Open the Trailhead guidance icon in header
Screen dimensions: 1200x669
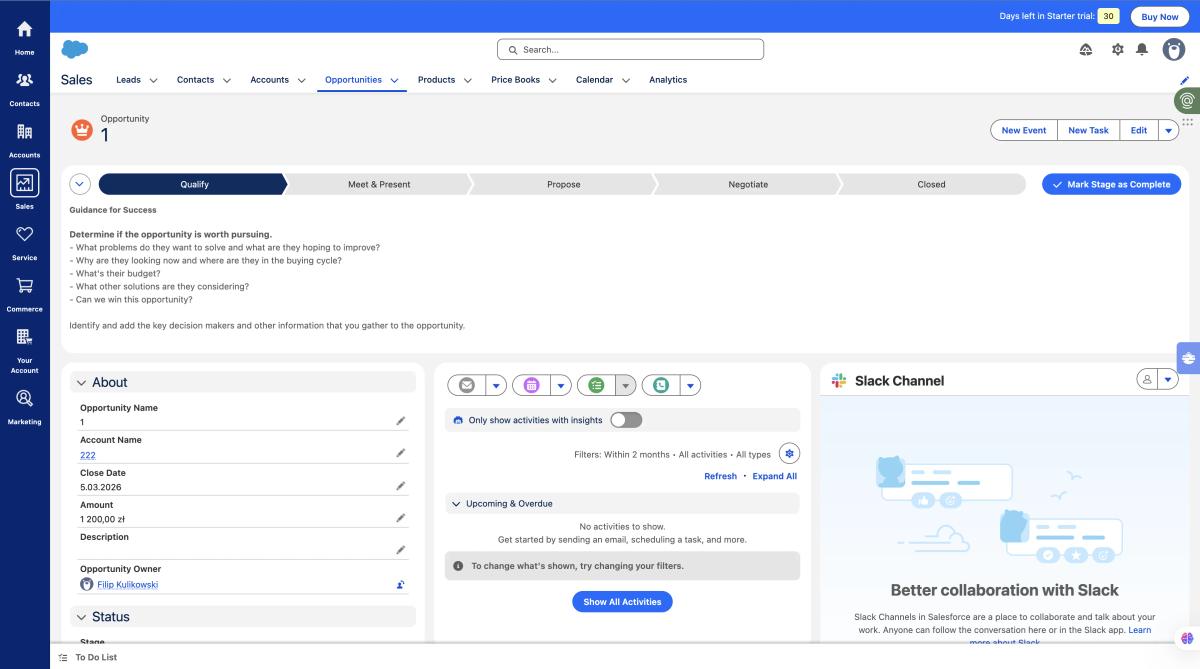[x=1086, y=49]
